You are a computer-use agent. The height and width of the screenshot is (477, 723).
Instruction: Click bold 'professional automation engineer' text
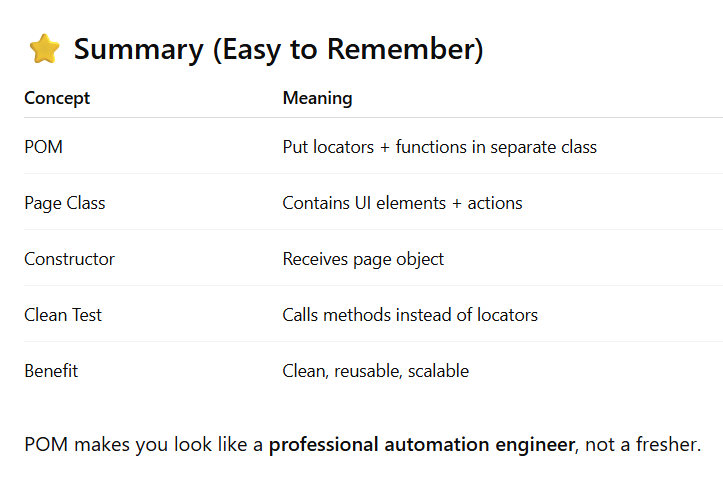421,445
